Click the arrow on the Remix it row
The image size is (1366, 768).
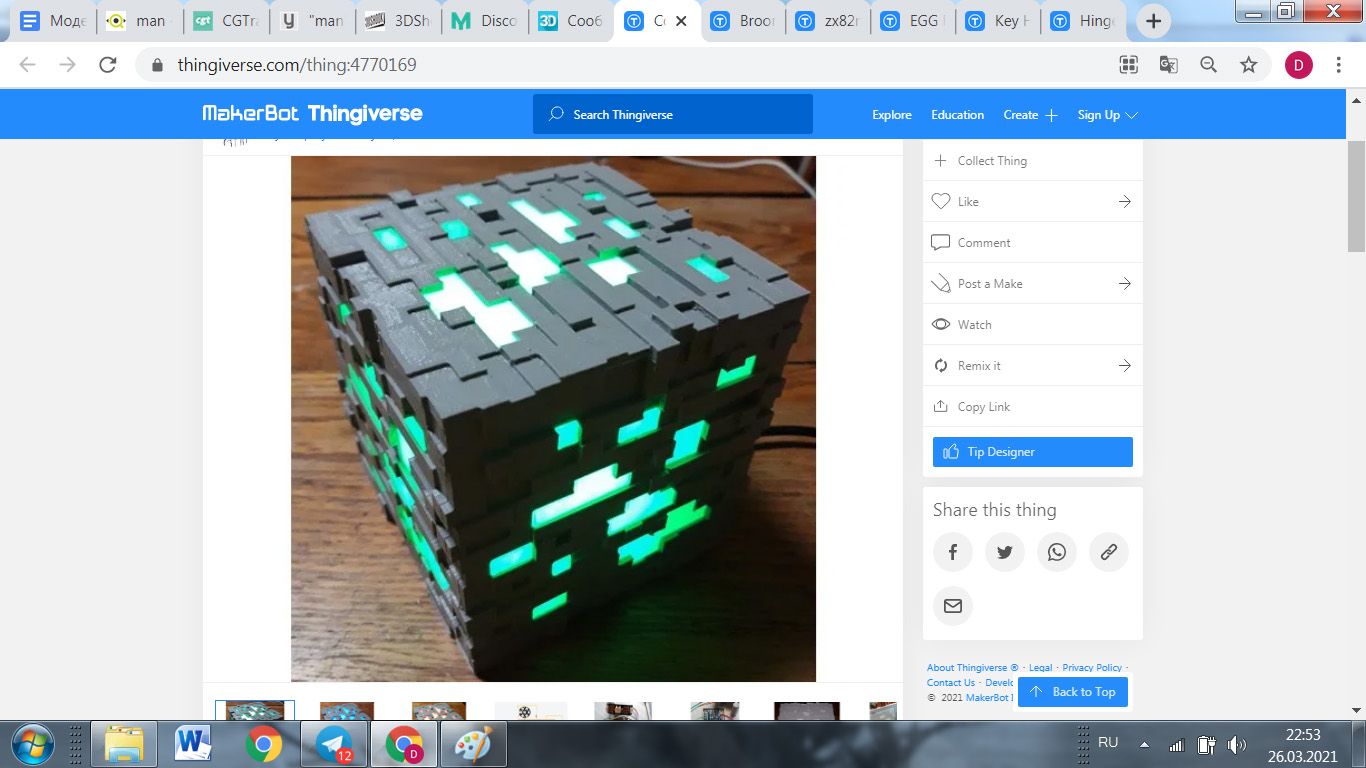click(x=1125, y=365)
